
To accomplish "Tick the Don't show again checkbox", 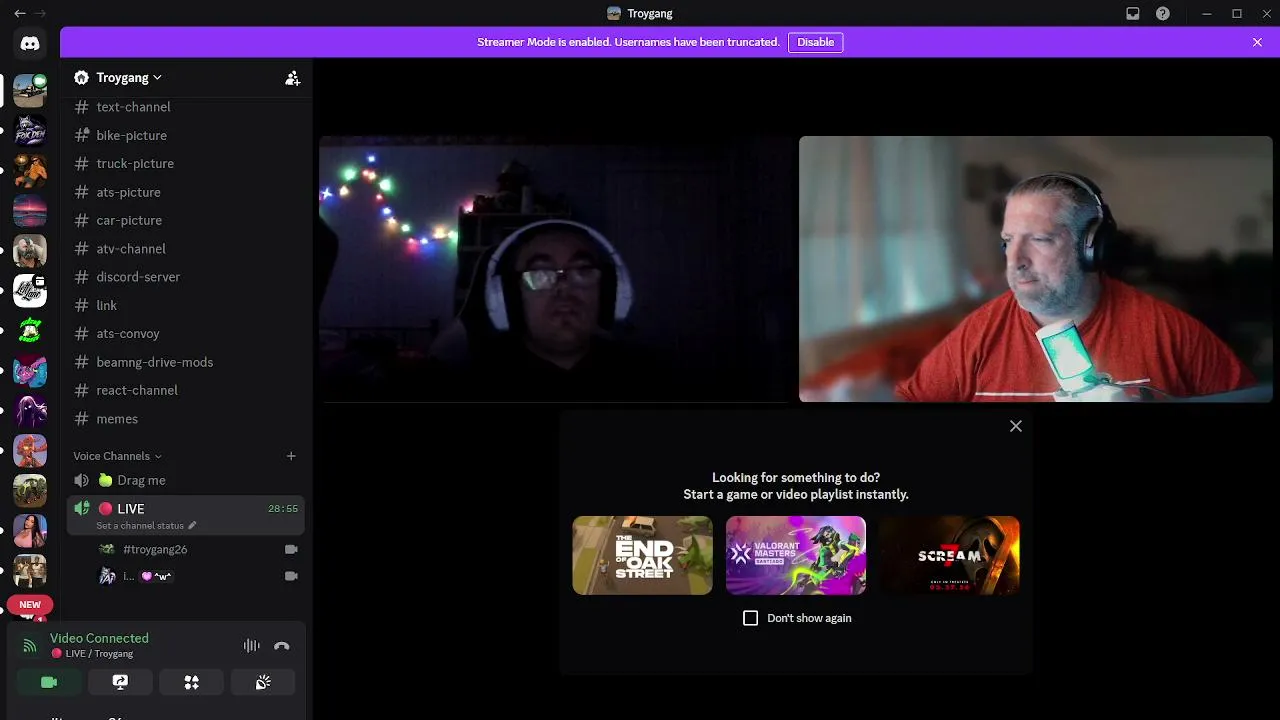I will point(751,618).
